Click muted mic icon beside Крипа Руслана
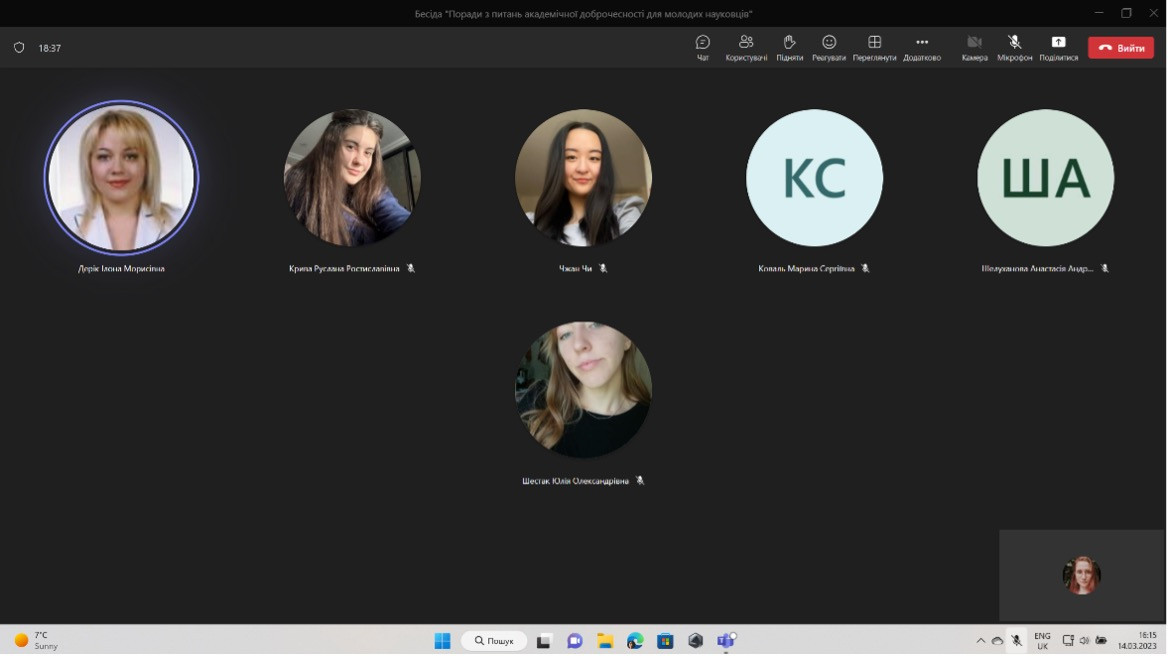The width and height of the screenshot is (1170, 656). coord(410,269)
